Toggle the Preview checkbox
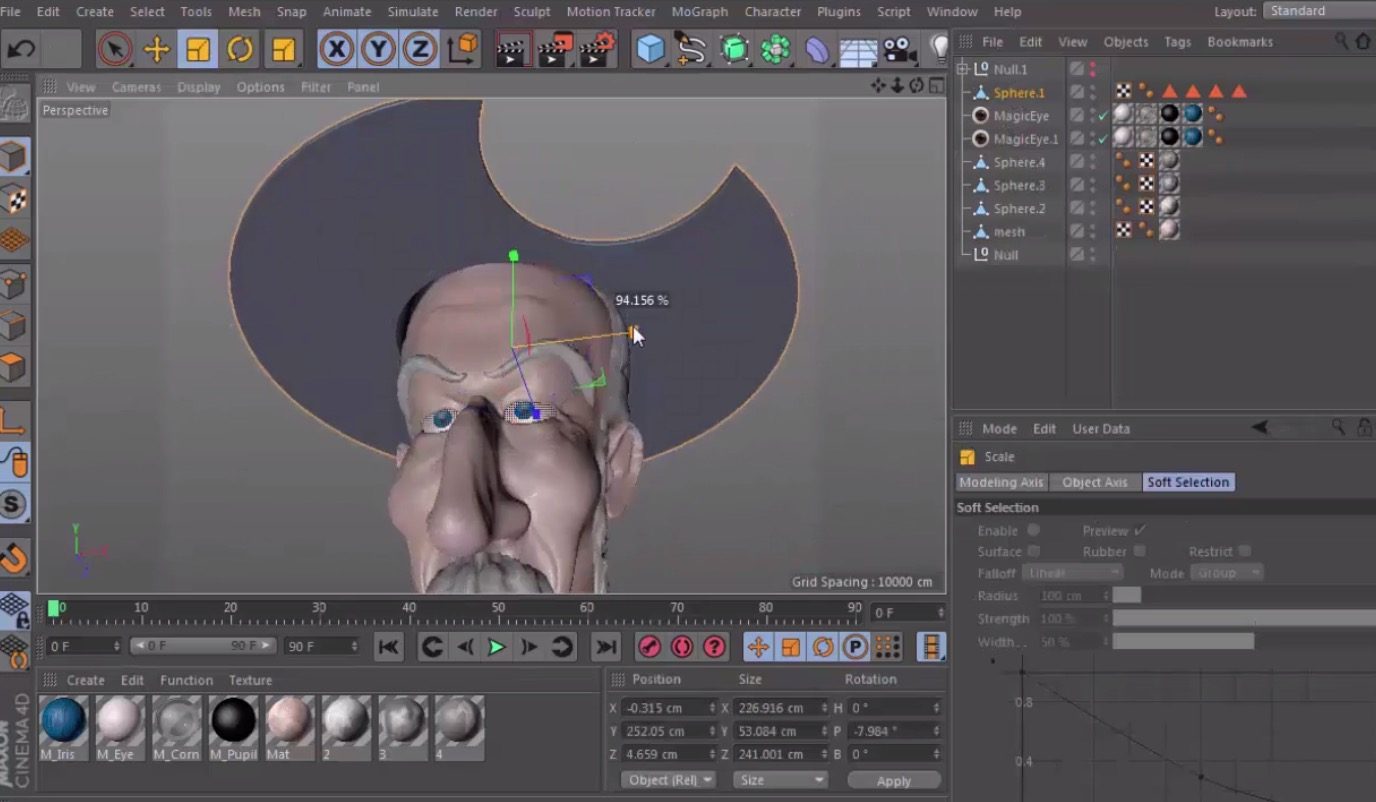The width and height of the screenshot is (1376, 802). (x=1140, y=530)
